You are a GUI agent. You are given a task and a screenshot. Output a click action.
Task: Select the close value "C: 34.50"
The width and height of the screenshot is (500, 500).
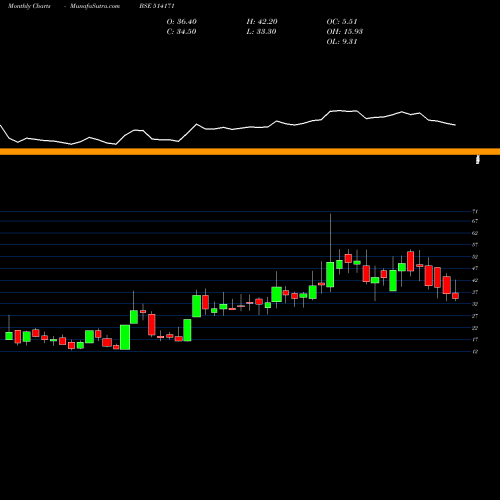181,32
